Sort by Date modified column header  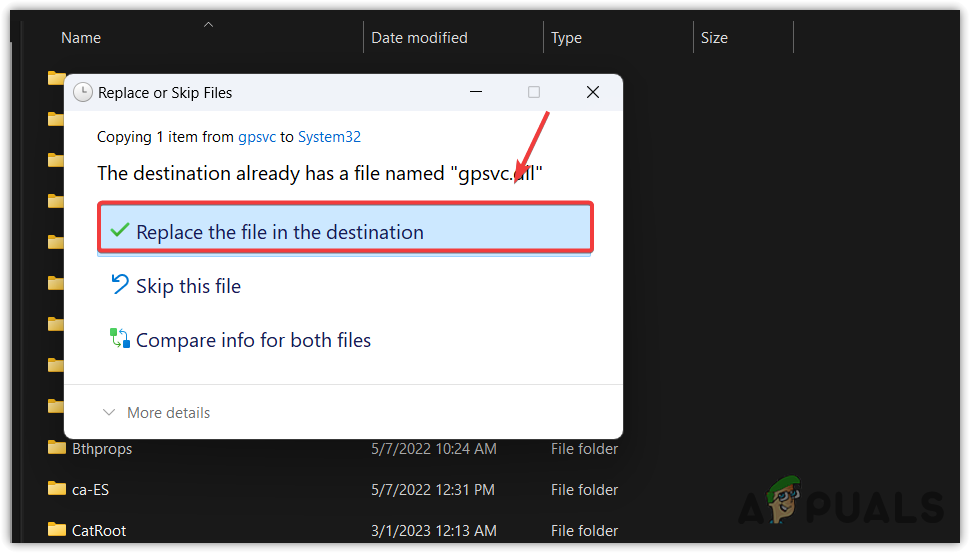pos(419,38)
